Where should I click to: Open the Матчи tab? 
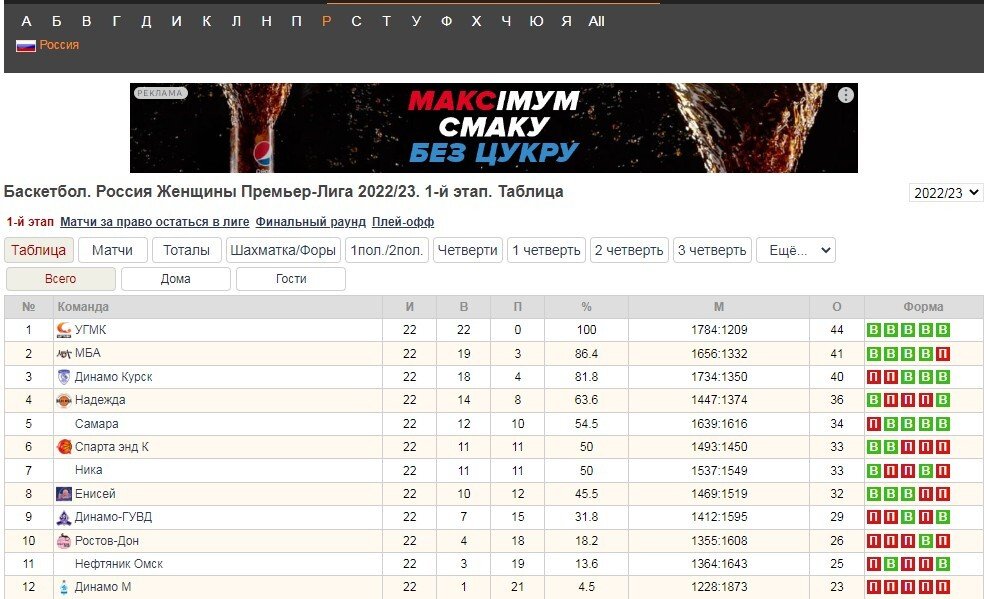click(x=112, y=250)
